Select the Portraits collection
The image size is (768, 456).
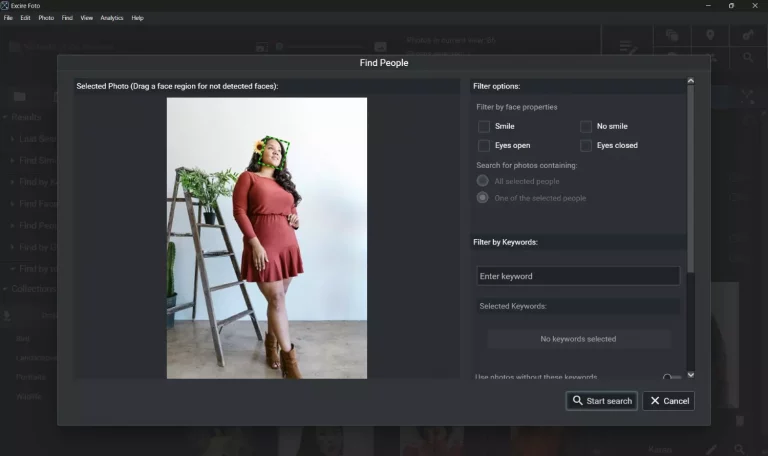[30, 377]
